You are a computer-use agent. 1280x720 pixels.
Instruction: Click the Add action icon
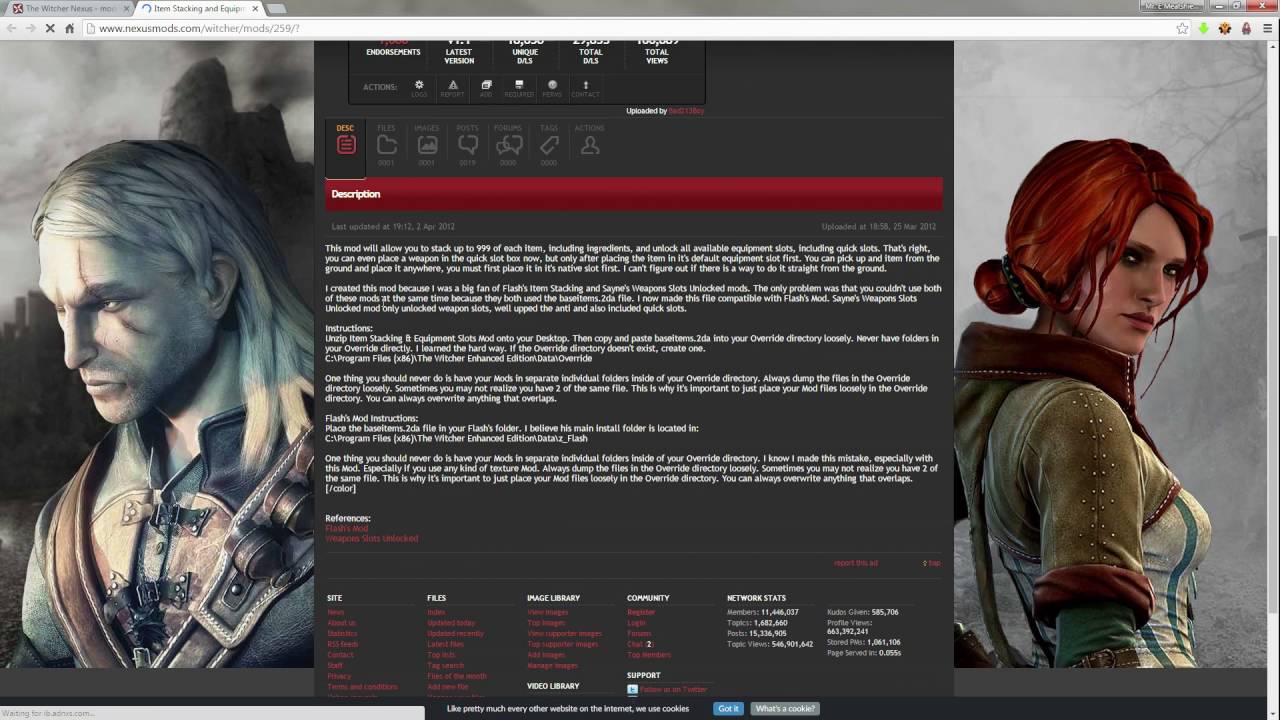click(x=486, y=88)
